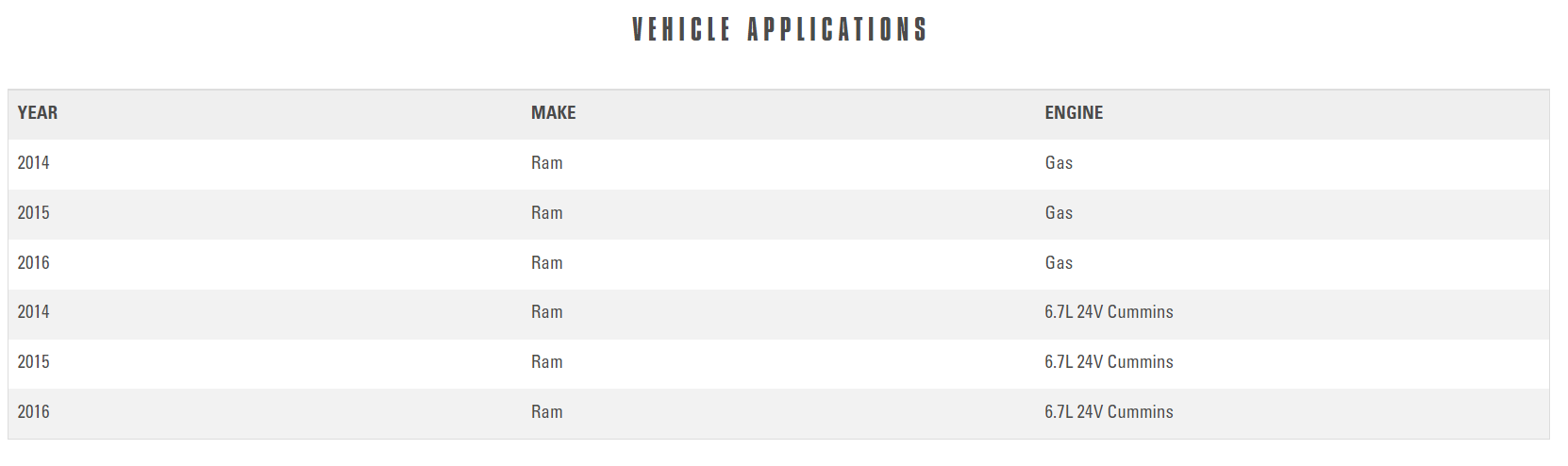Screen dimensions: 1568x466
Task: Click the Gas engine cell for 2015
Action: [1059, 213]
